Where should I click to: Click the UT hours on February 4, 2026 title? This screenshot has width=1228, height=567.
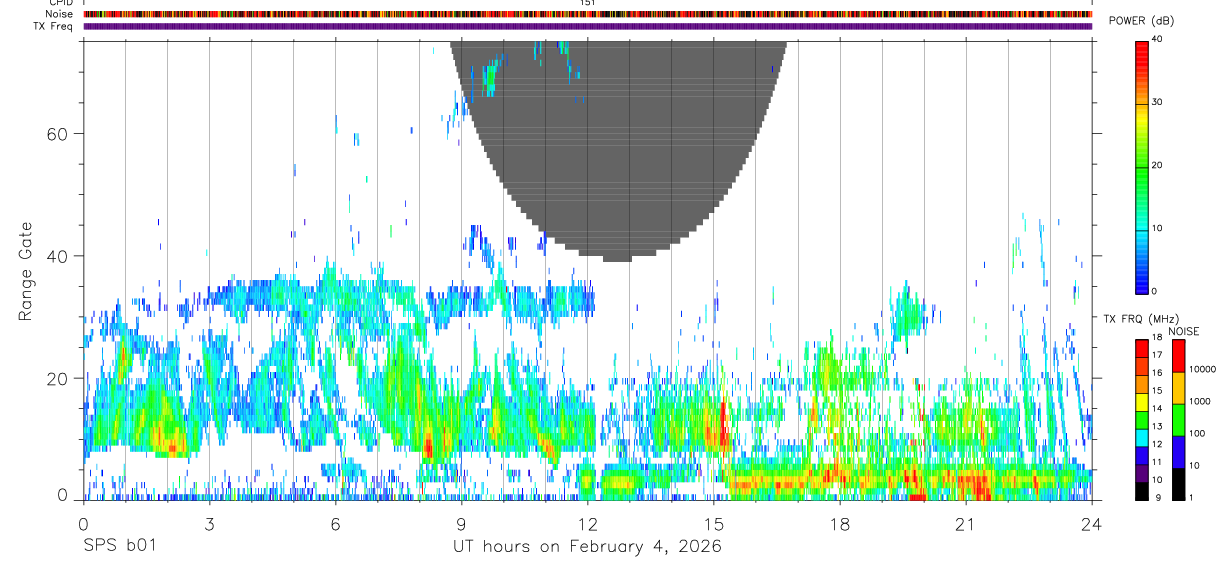tap(587, 546)
